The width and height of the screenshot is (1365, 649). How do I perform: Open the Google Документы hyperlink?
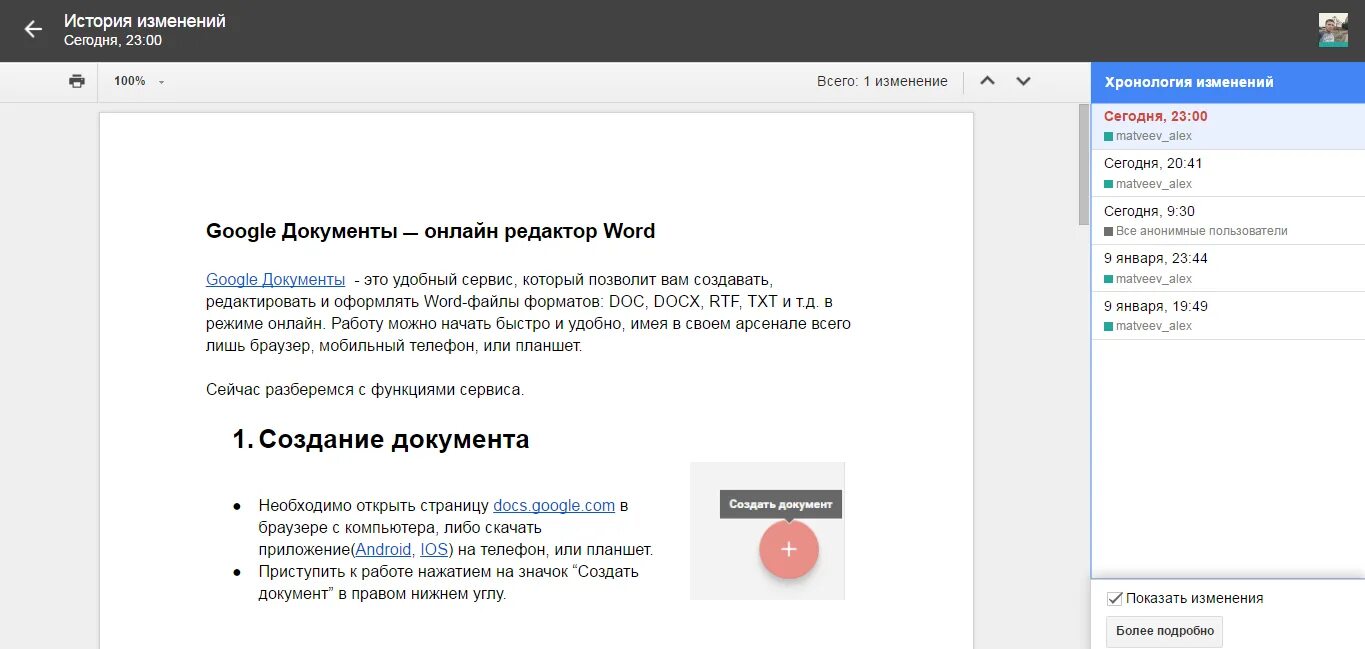275,279
